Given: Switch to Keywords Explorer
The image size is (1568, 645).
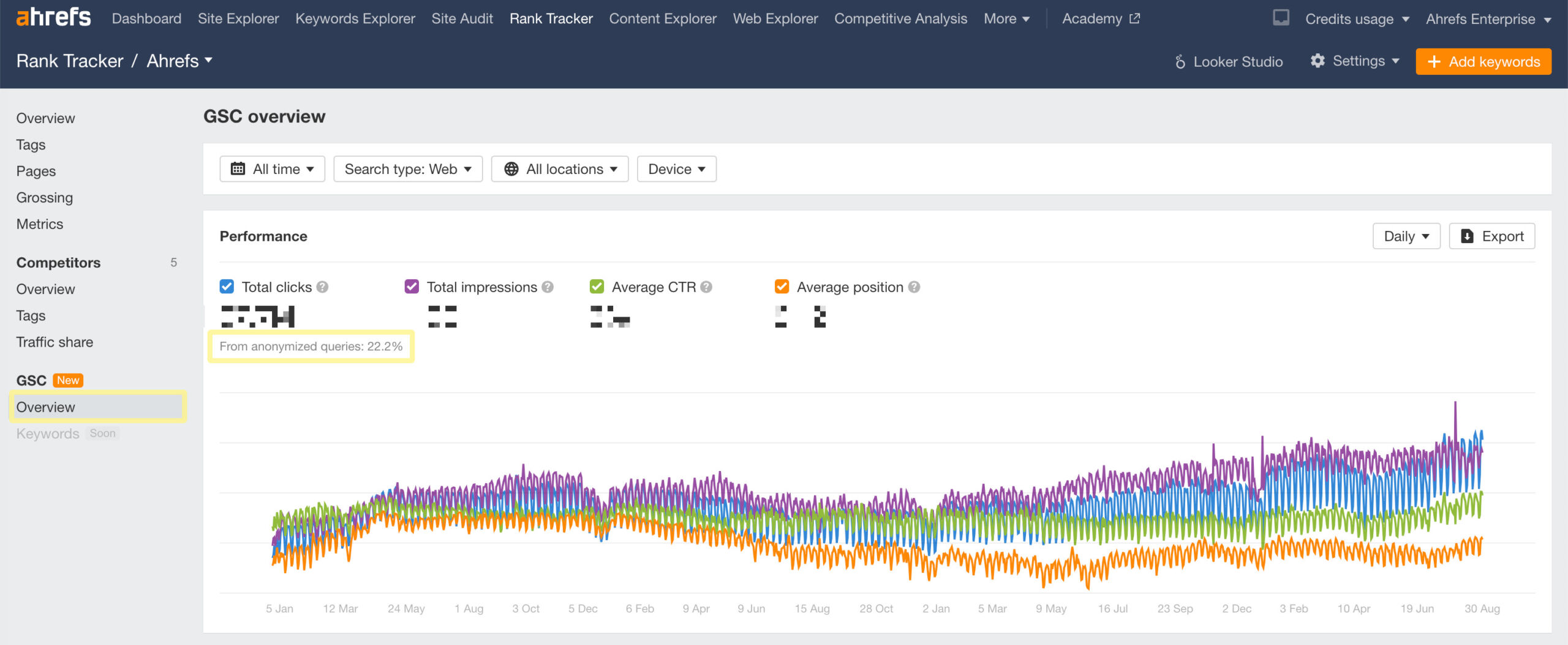Looking at the screenshot, I should 355,18.
